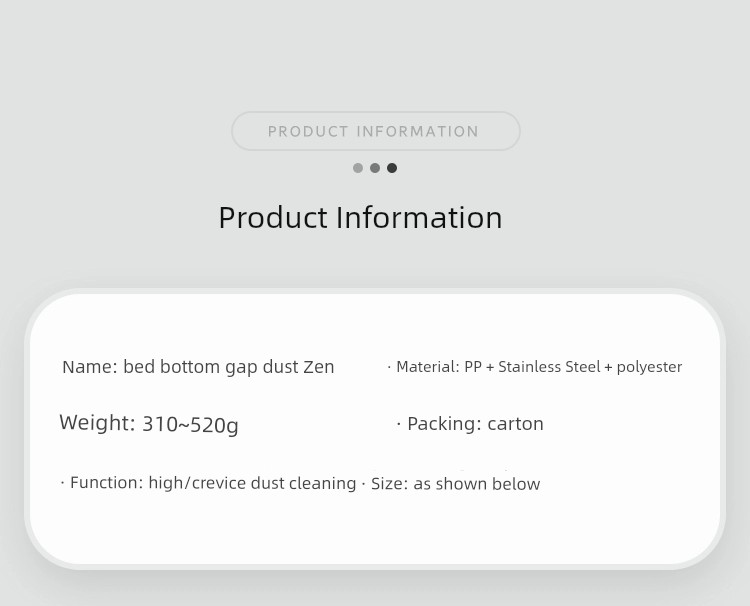Click the bullet before "Function"
The width and height of the screenshot is (750, 606).
tap(62, 483)
